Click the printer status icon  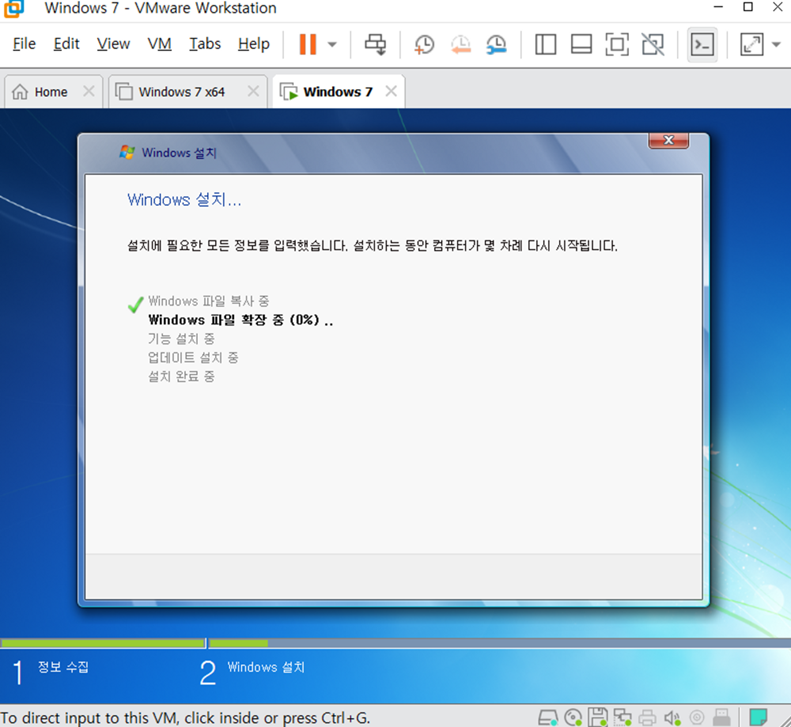[x=647, y=717]
